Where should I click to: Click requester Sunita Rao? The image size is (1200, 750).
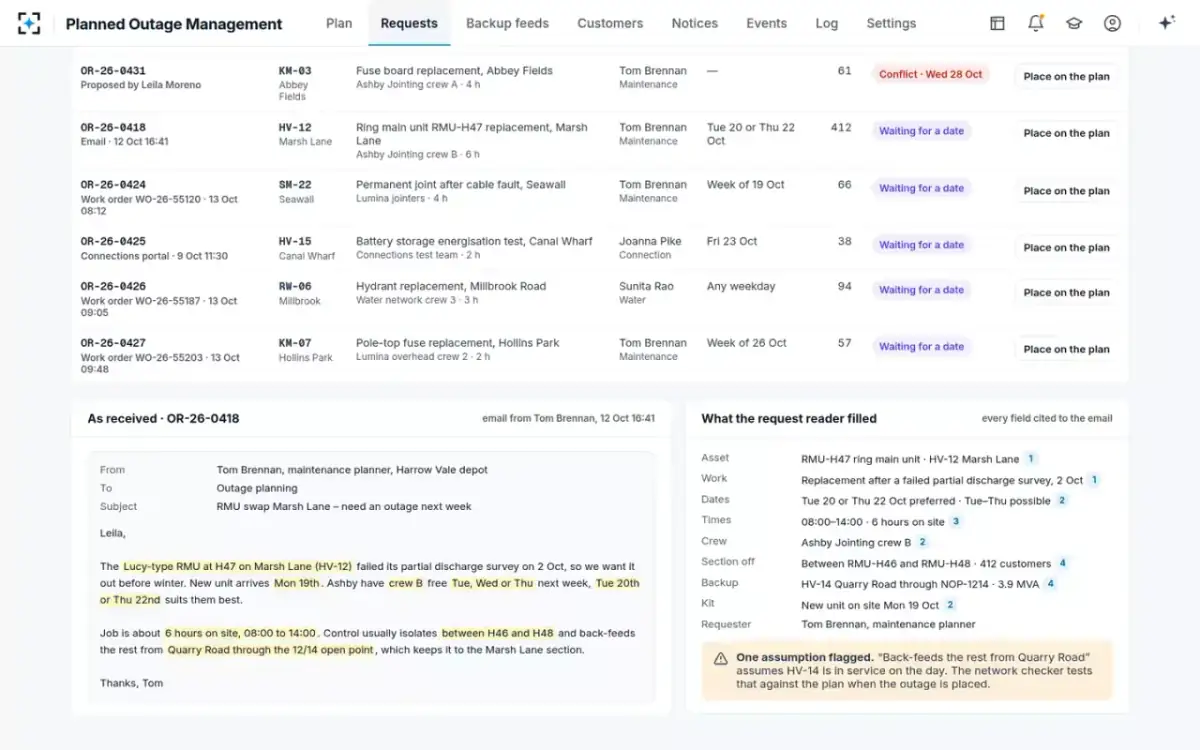646,287
